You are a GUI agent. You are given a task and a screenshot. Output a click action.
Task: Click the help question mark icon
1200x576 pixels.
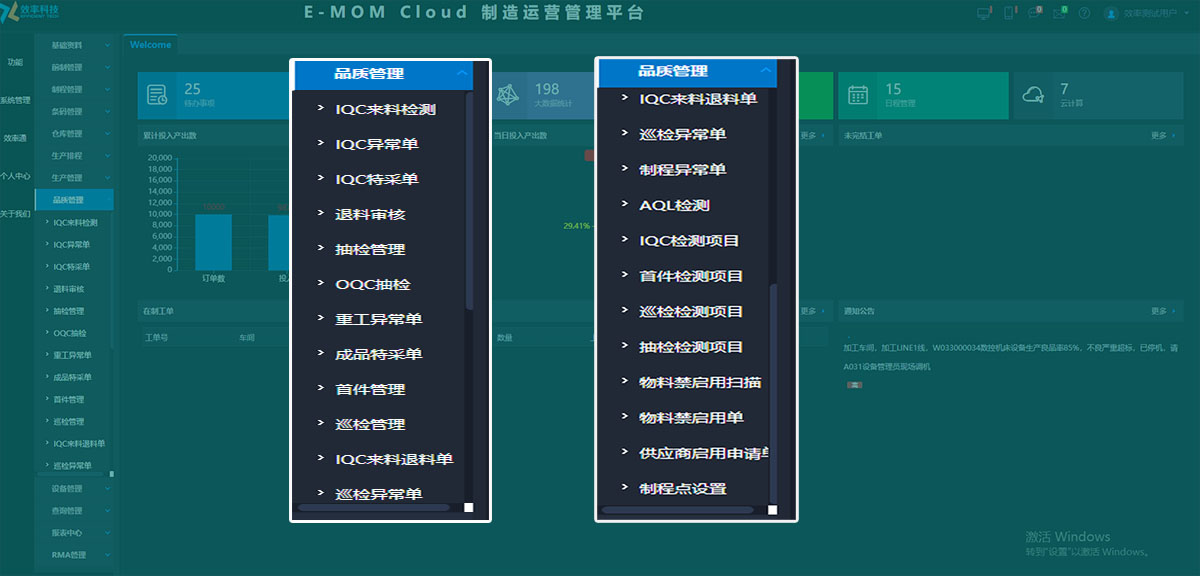click(1084, 13)
